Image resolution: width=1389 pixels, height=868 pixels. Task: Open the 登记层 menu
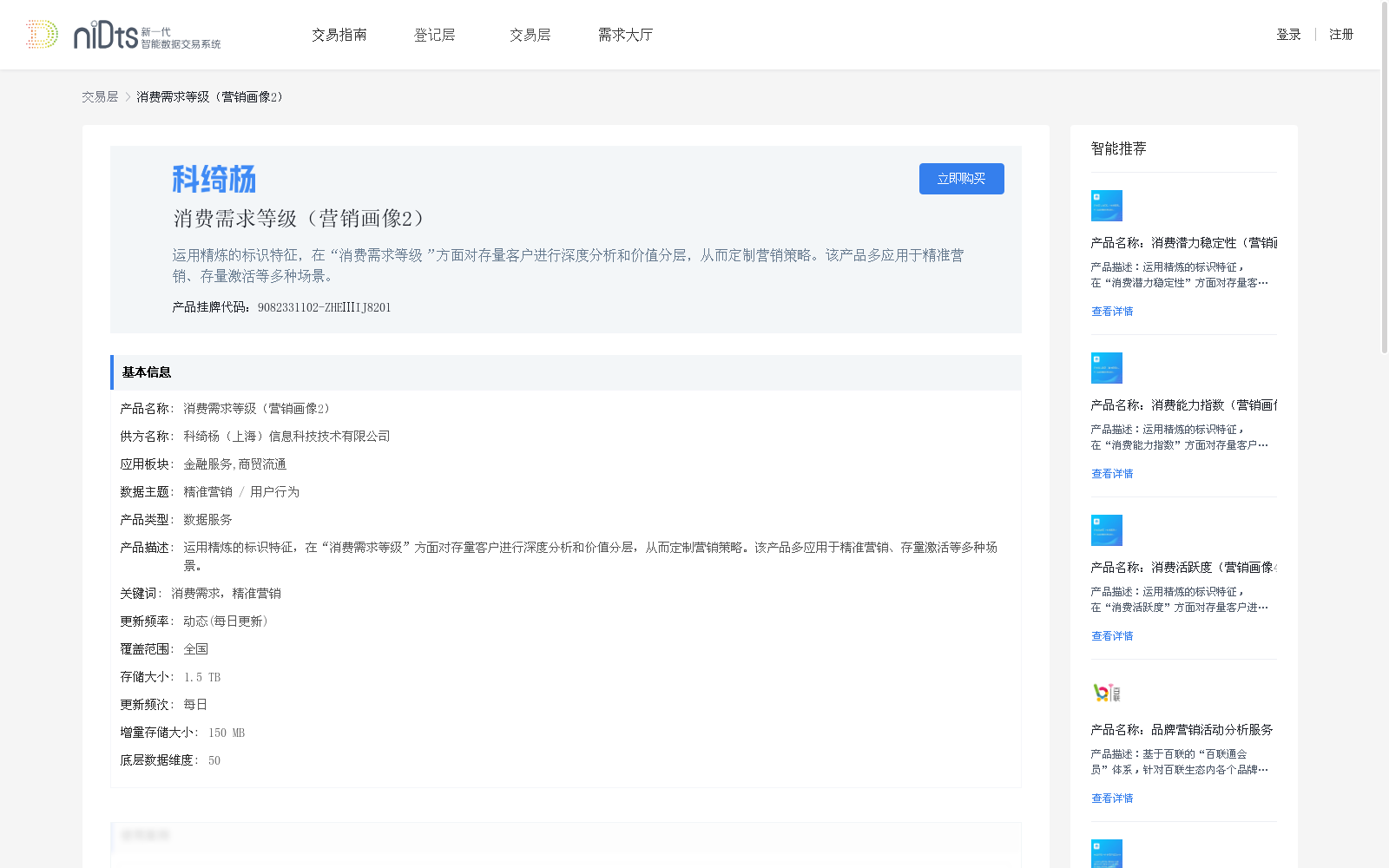pyautogui.click(x=435, y=35)
